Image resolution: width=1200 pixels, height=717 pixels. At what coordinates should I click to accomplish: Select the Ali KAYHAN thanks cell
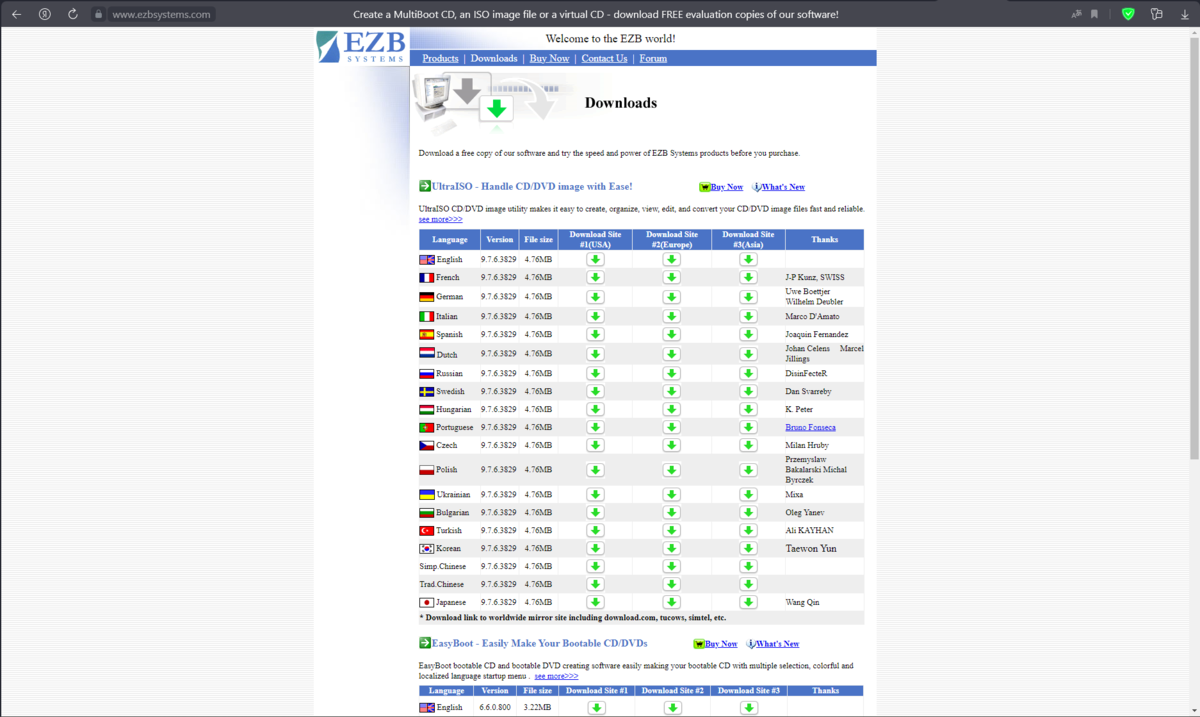(x=824, y=530)
